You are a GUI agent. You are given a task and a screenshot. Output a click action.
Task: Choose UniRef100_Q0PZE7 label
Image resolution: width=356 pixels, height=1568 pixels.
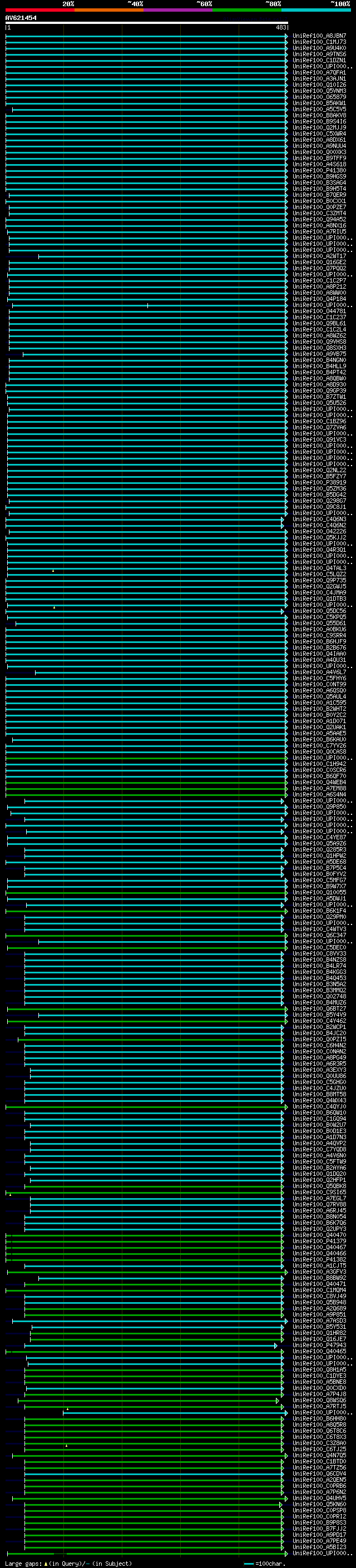pos(319,207)
